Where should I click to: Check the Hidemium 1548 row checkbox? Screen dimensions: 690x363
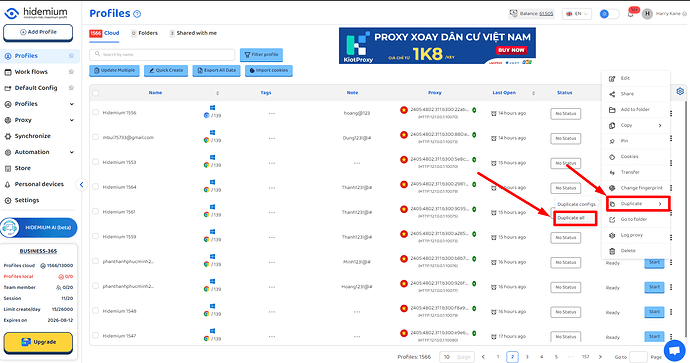(x=95, y=311)
